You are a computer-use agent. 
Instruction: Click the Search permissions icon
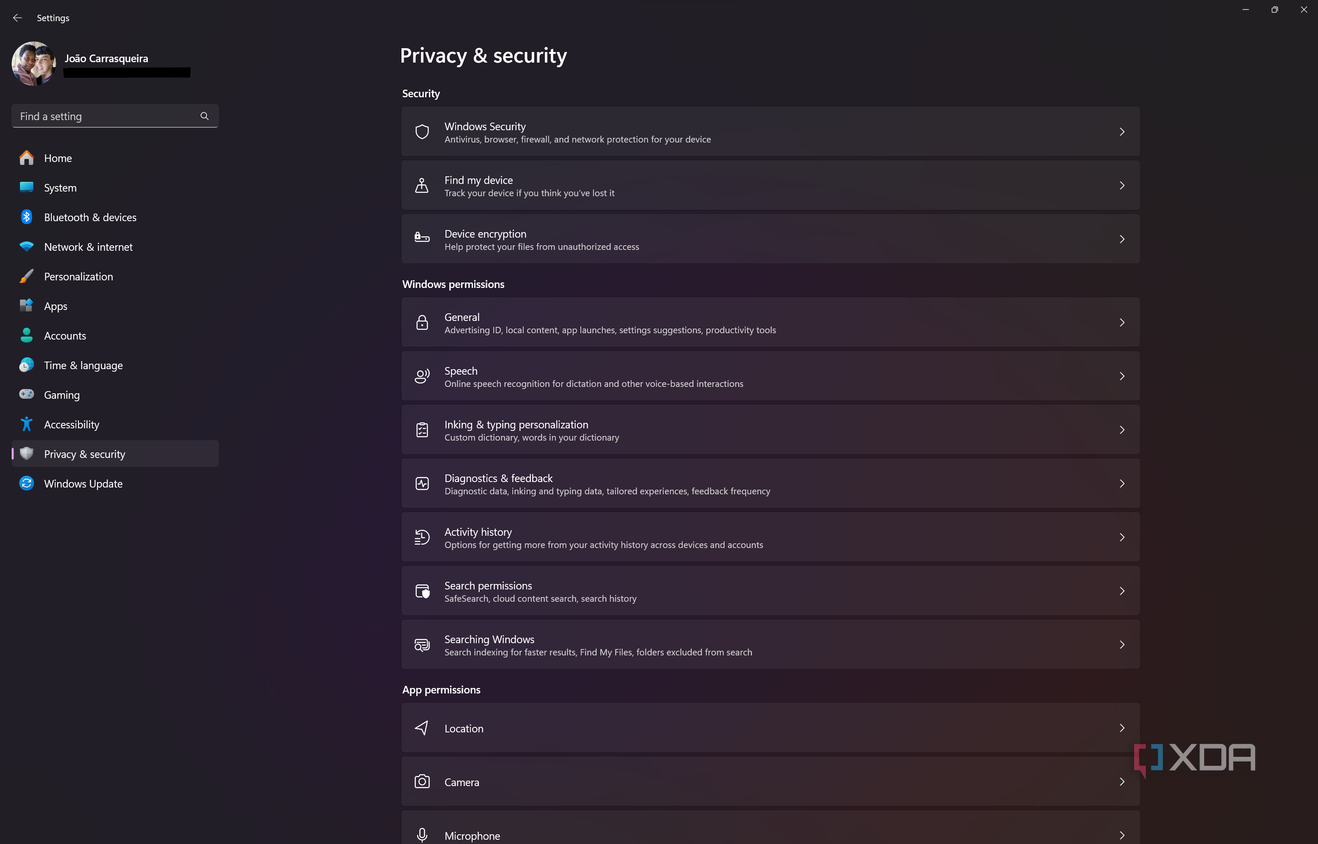tap(422, 591)
